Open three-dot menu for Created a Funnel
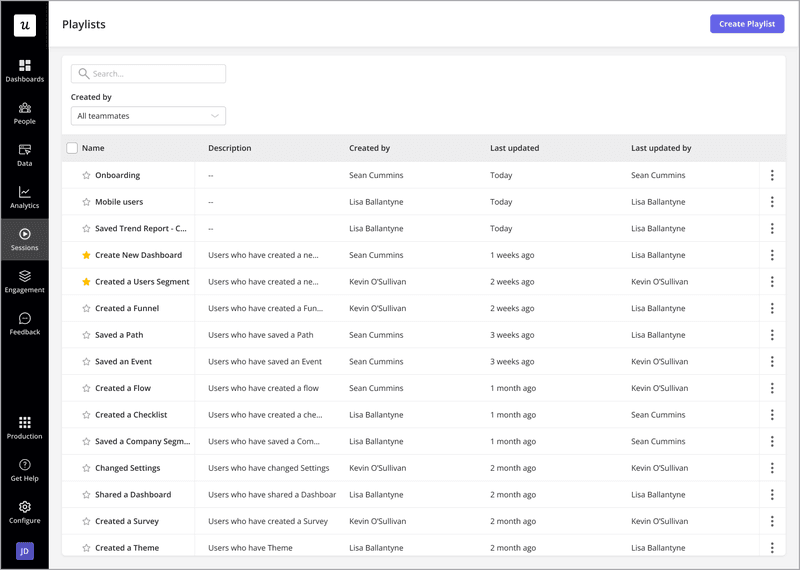Image resolution: width=800 pixels, height=570 pixels. tap(772, 308)
